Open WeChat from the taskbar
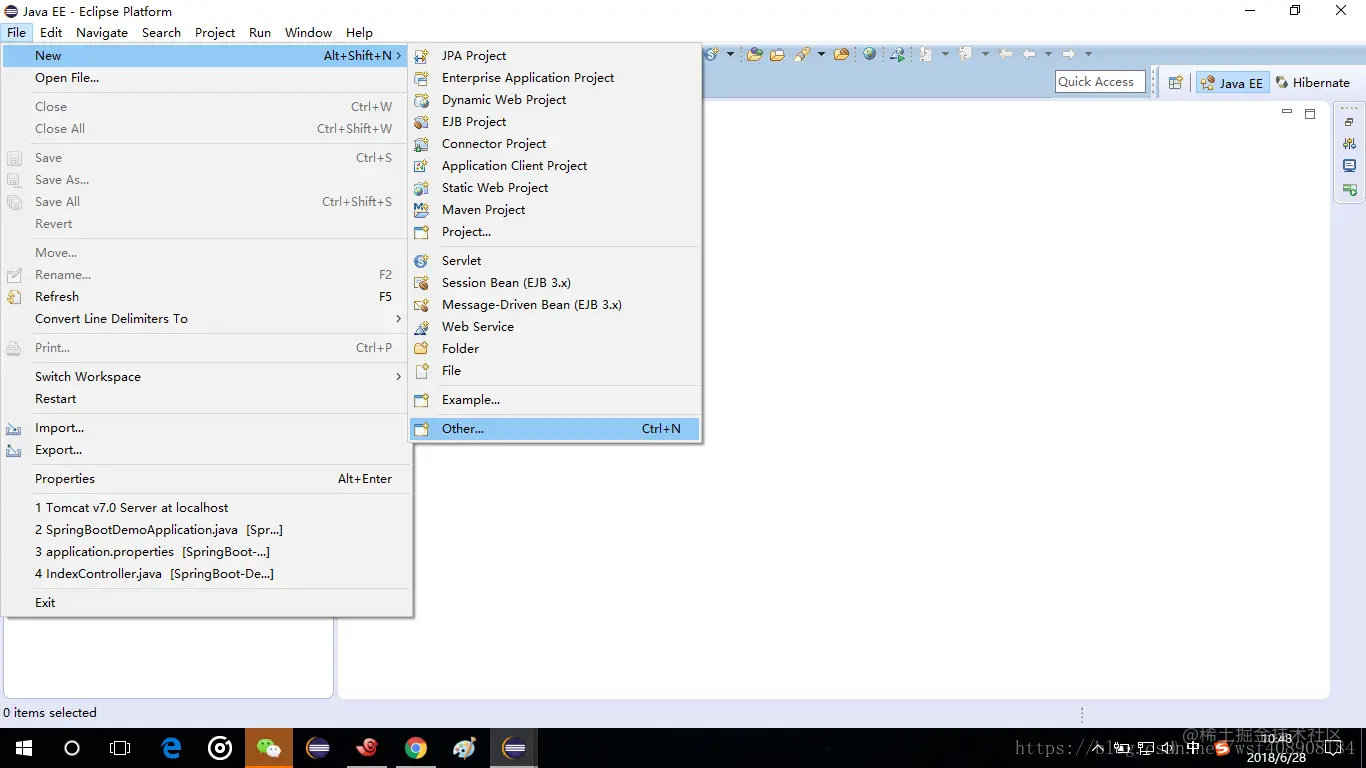Image resolution: width=1366 pixels, height=768 pixels. click(x=269, y=748)
